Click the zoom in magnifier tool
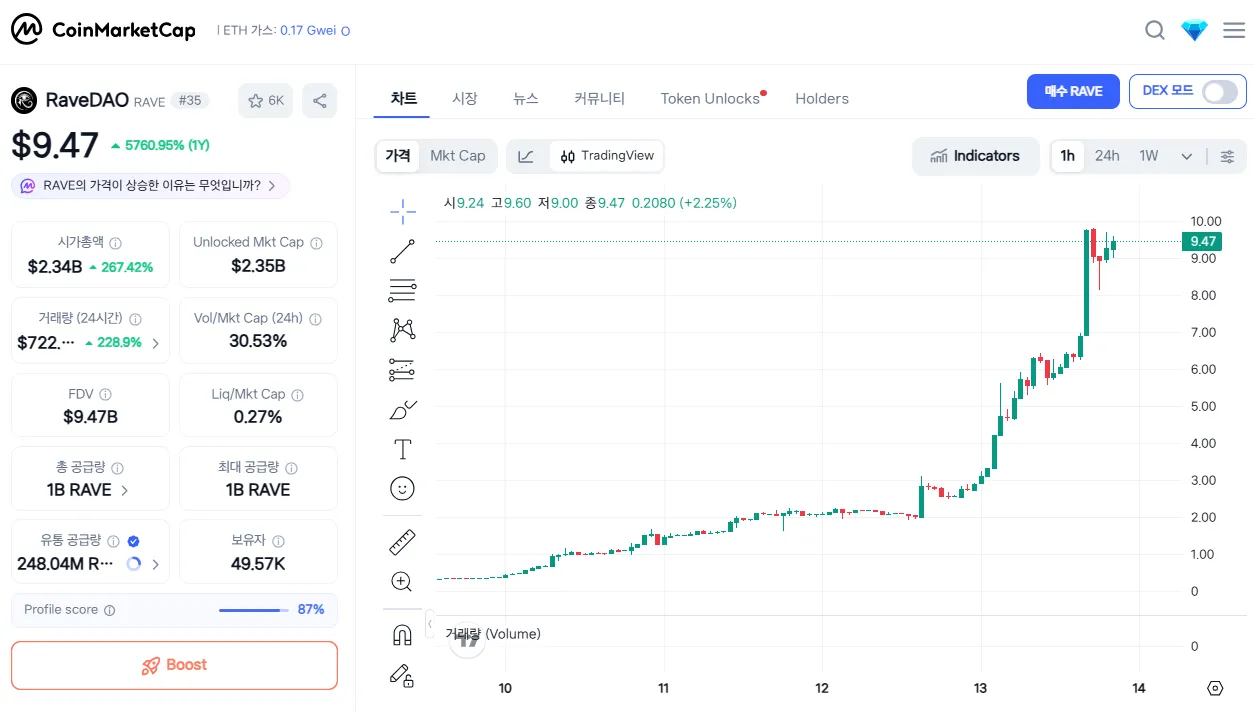The height and width of the screenshot is (712, 1254). [x=402, y=582]
